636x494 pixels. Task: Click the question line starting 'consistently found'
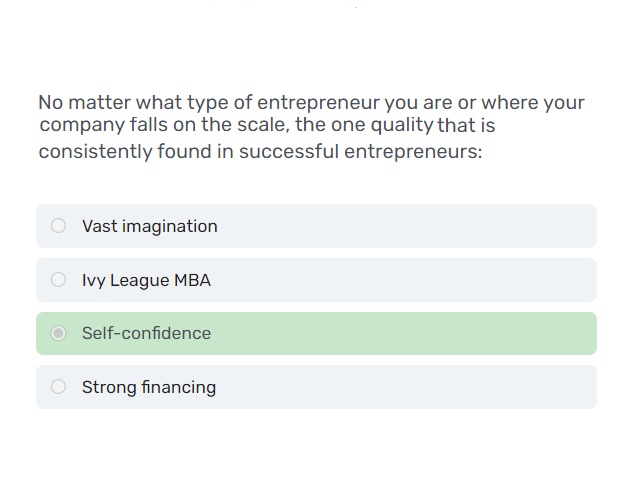(260, 152)
